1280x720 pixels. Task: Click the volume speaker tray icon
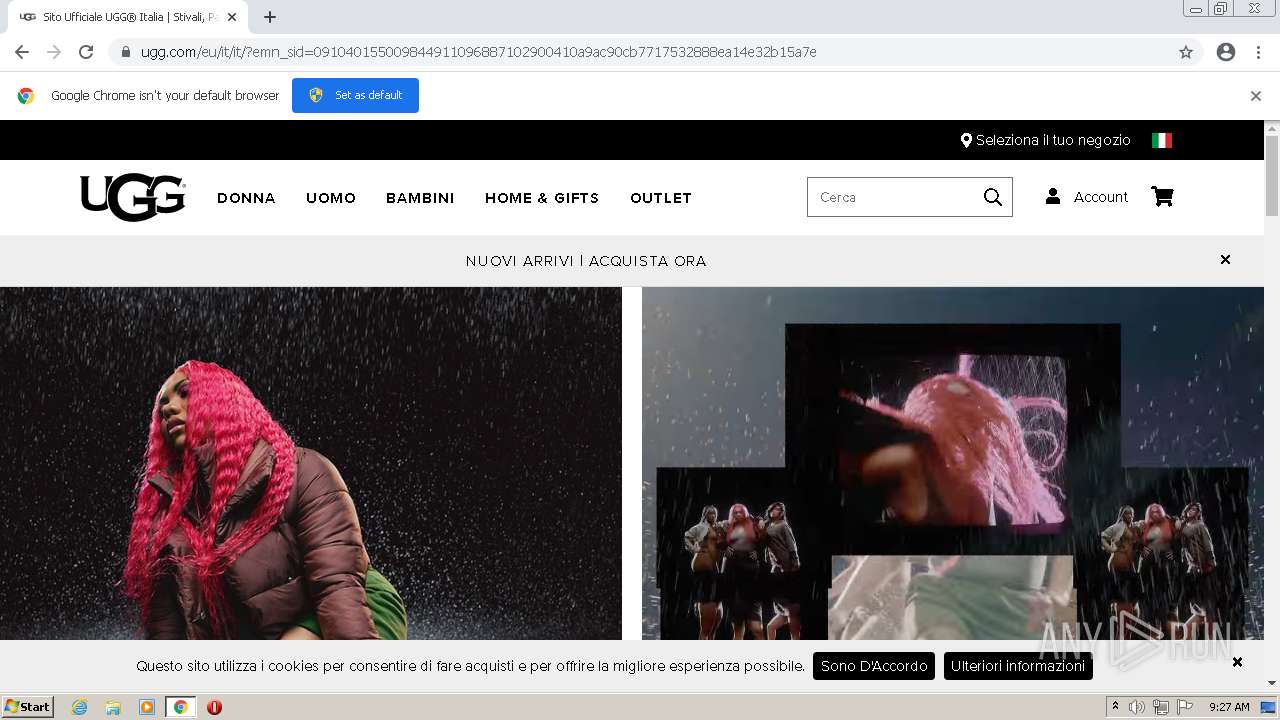[1137, 707]
